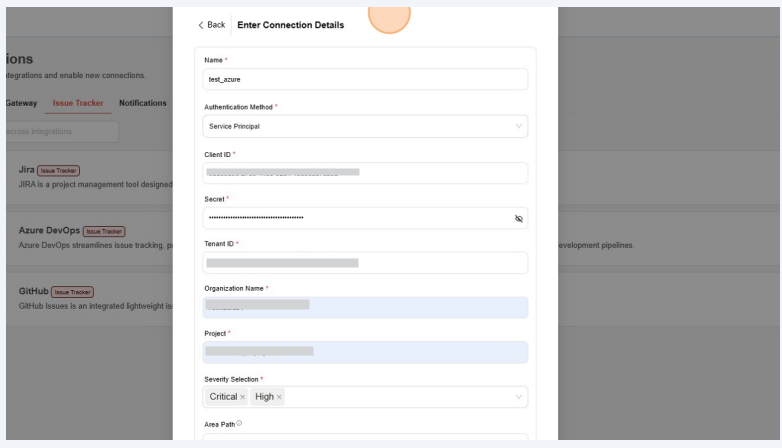Switch to the Issue Tracker tab
The width and height of the screenshot is (782, 448).
point(78,103)
